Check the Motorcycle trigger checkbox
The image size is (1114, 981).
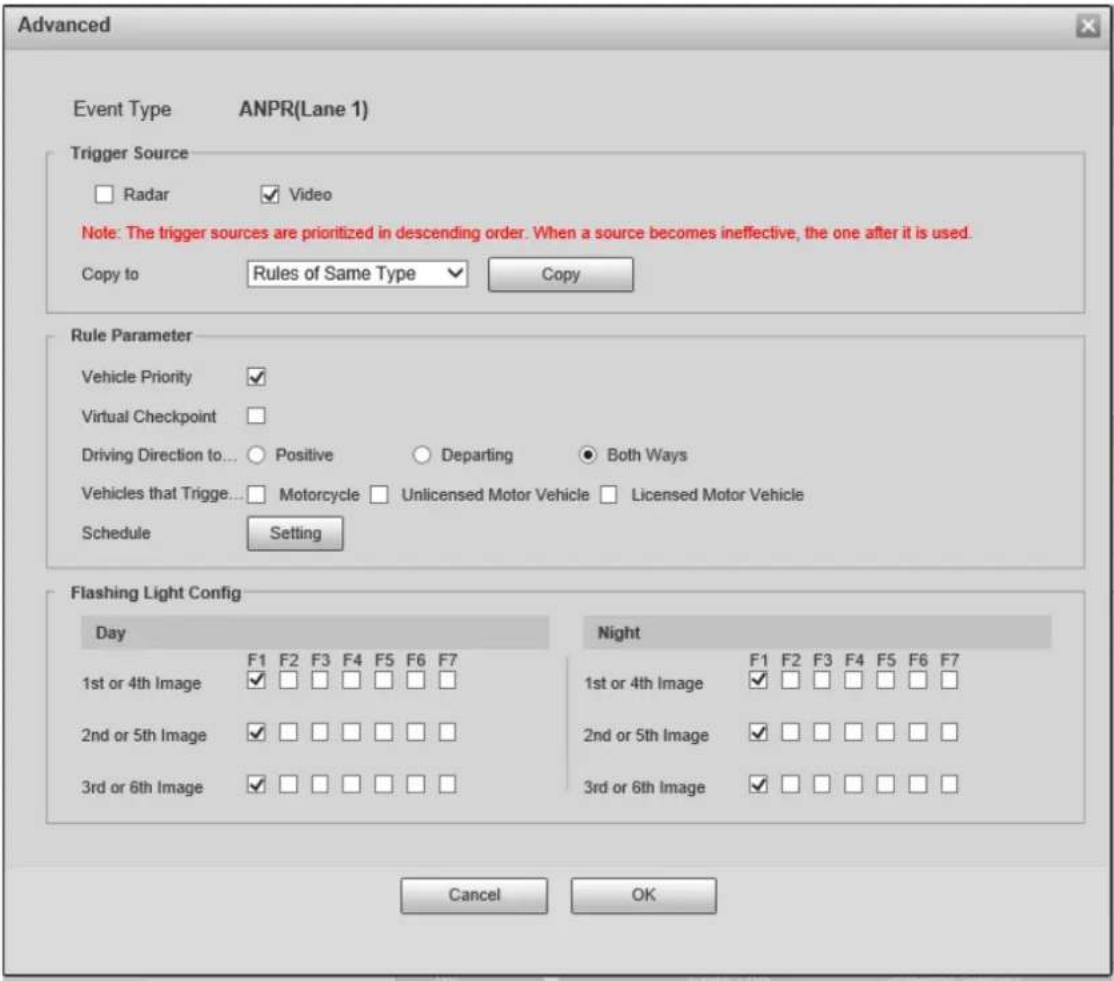point(256,494)
